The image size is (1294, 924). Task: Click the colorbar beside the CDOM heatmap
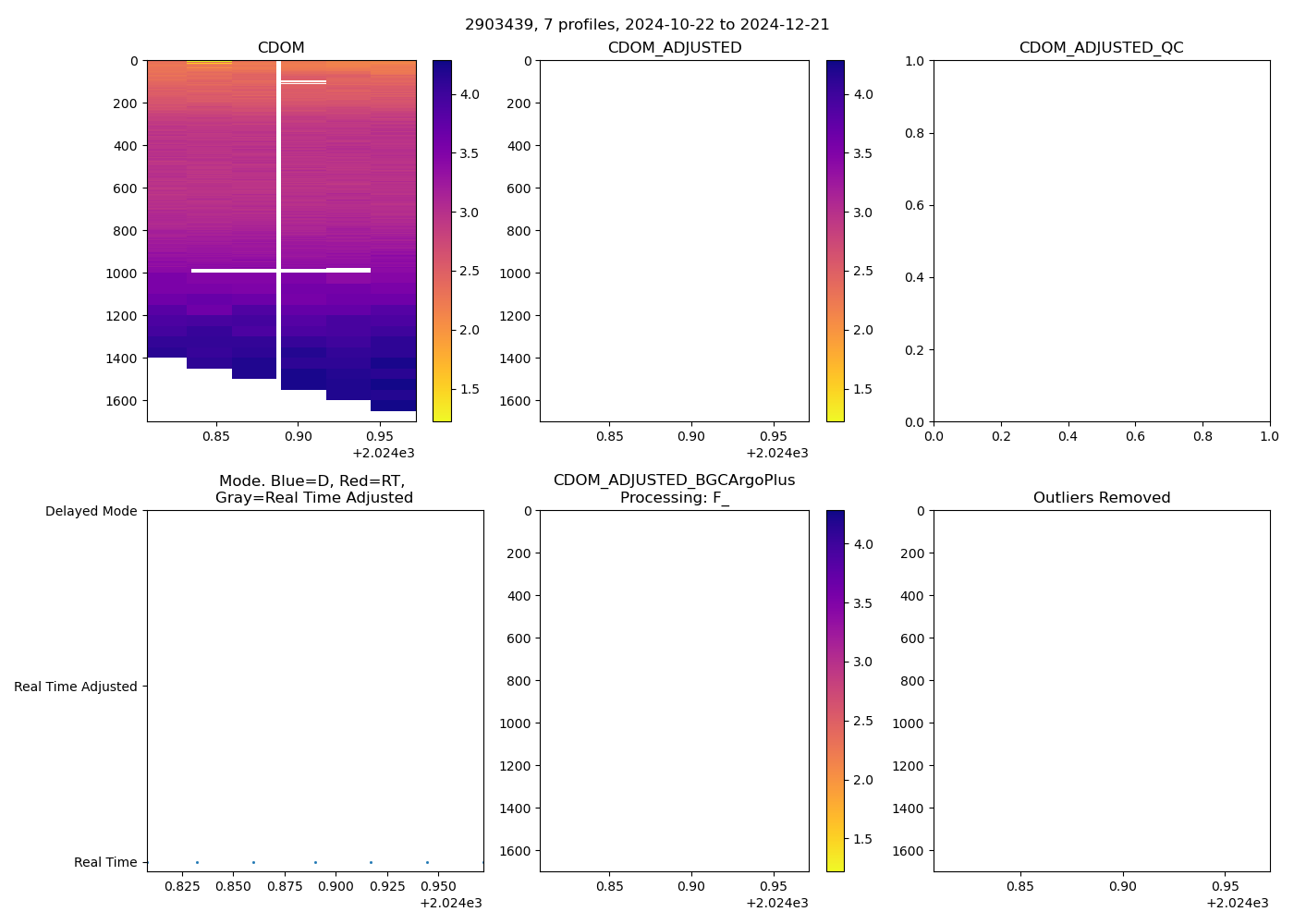442,240
